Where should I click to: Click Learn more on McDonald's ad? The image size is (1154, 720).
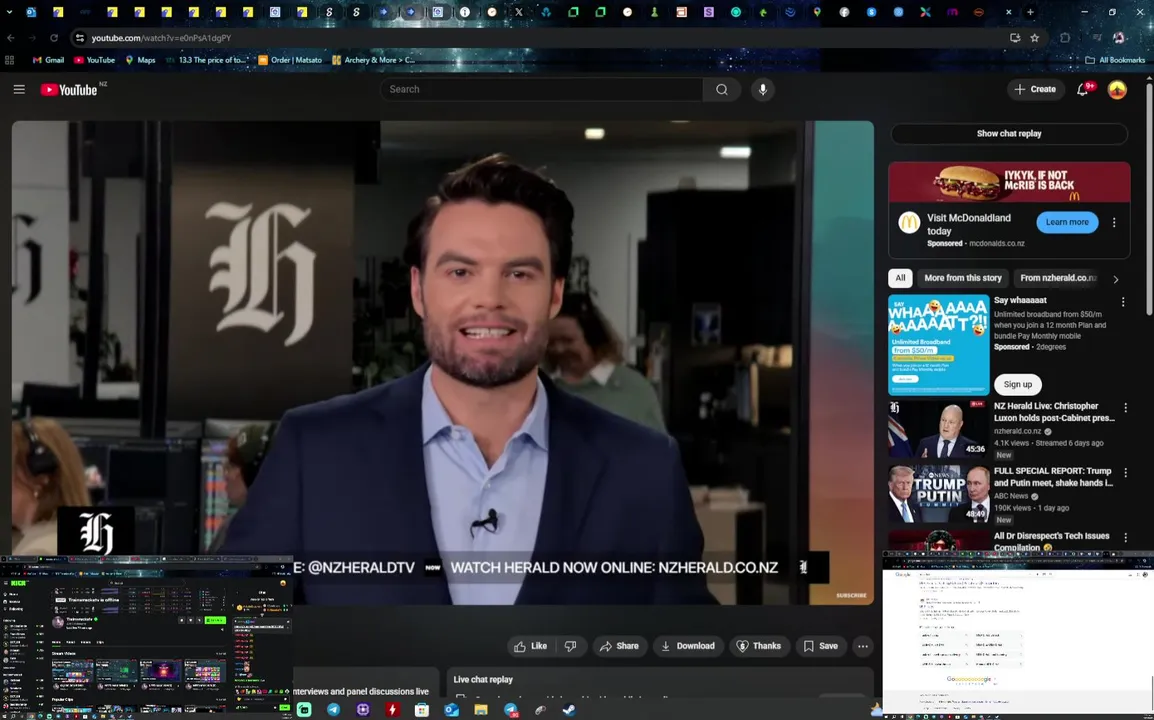point(1066,222)
